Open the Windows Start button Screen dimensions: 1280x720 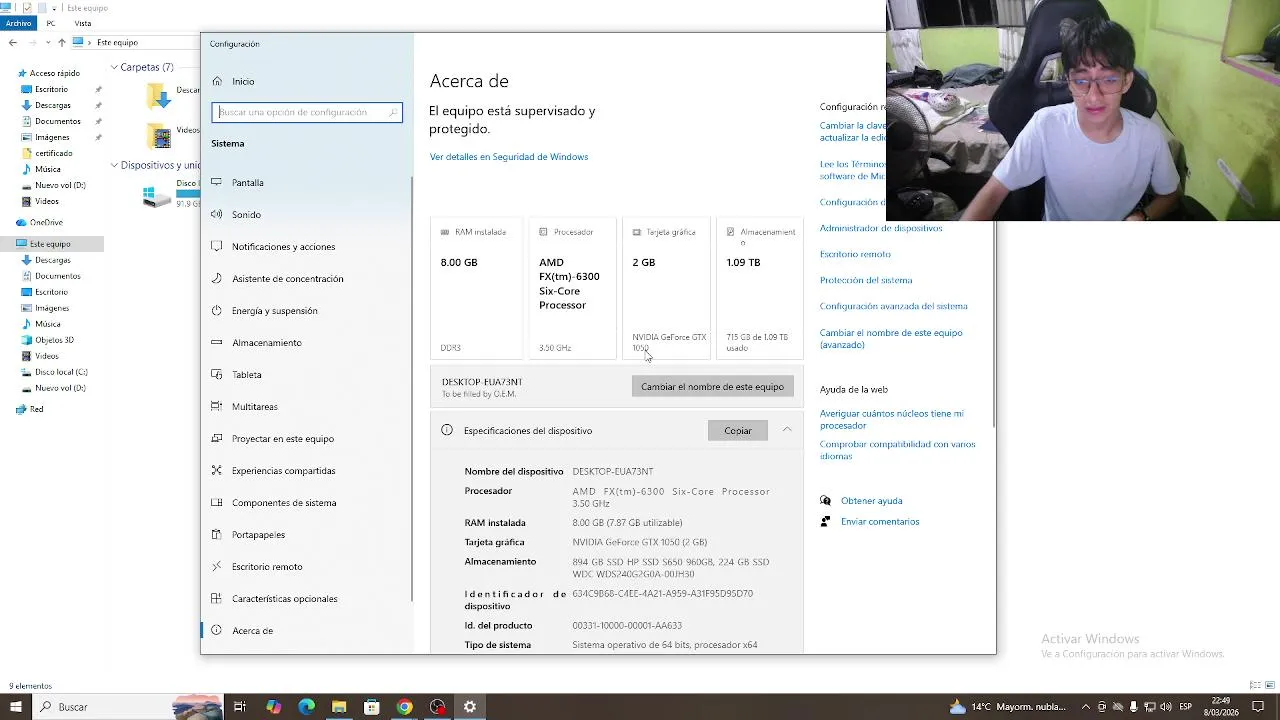pos(16,707)
